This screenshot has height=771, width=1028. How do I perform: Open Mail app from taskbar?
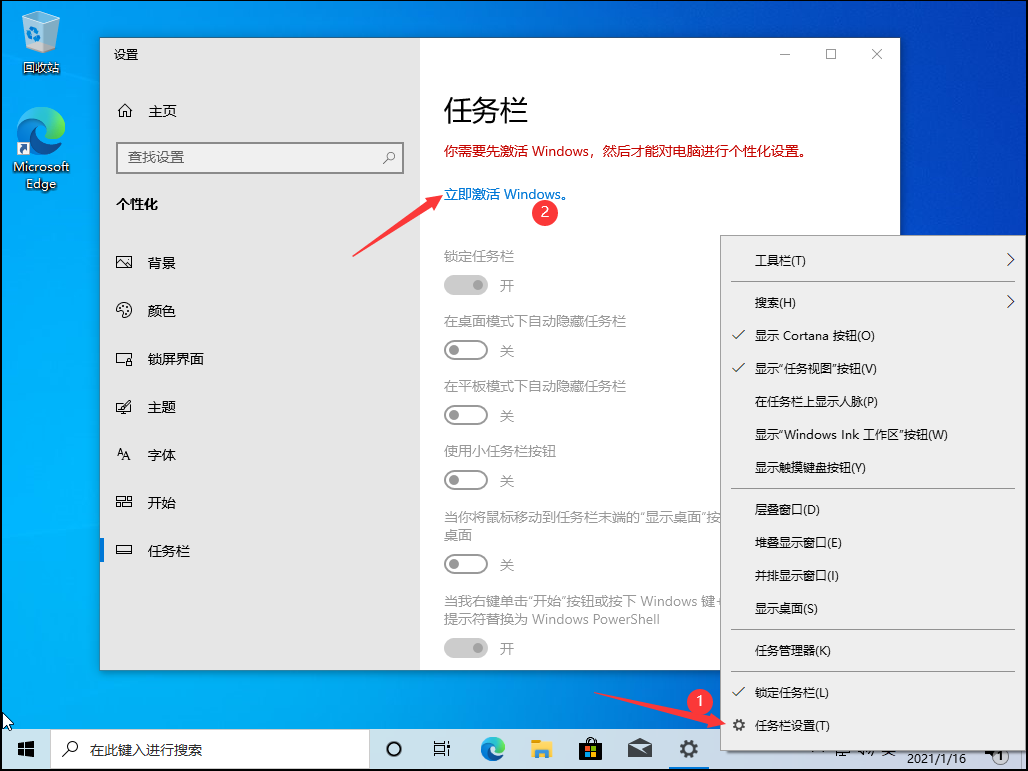[639, 749]
